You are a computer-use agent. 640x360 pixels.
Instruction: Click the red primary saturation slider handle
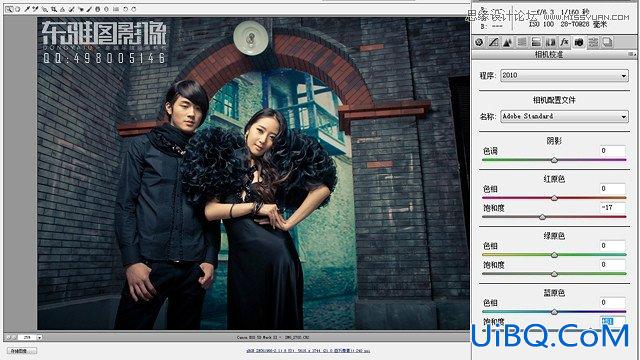point(542,217)
